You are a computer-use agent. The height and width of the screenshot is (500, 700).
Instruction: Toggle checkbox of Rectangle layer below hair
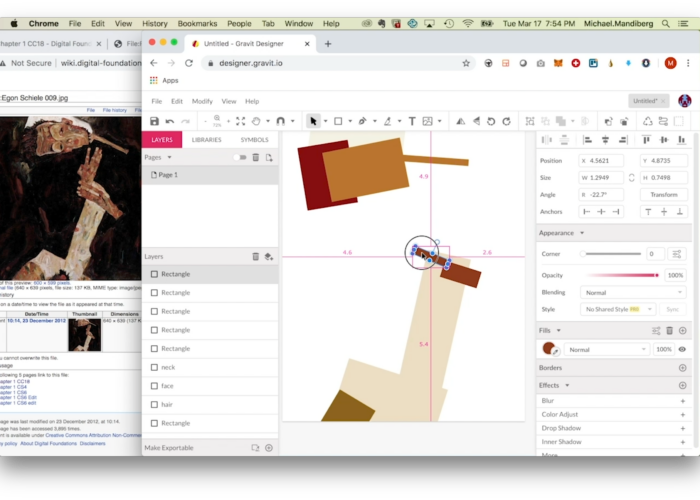[154, 423]
